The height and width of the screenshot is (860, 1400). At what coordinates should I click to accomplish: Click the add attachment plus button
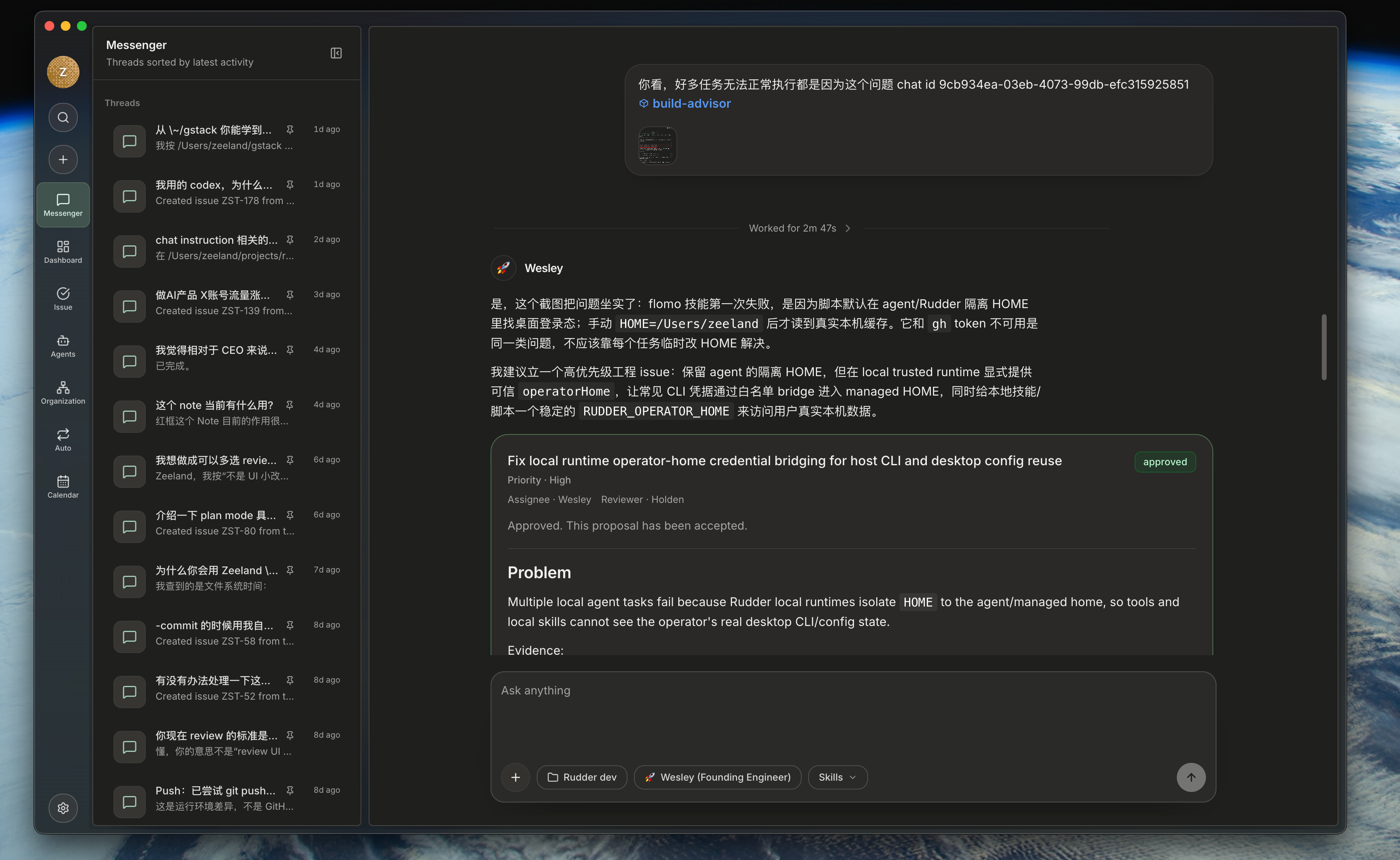tap(515, 777)
